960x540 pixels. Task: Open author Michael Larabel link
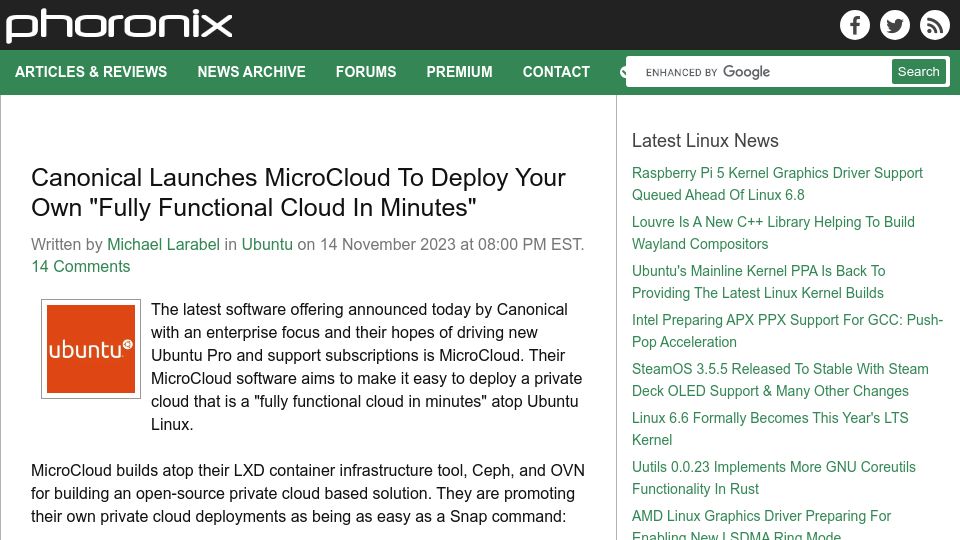click(163, 244)
